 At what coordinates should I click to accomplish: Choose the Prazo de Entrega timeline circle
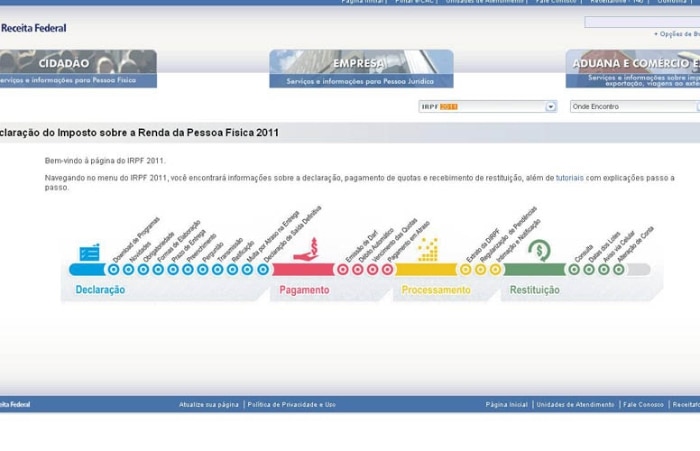pos(173,269)
